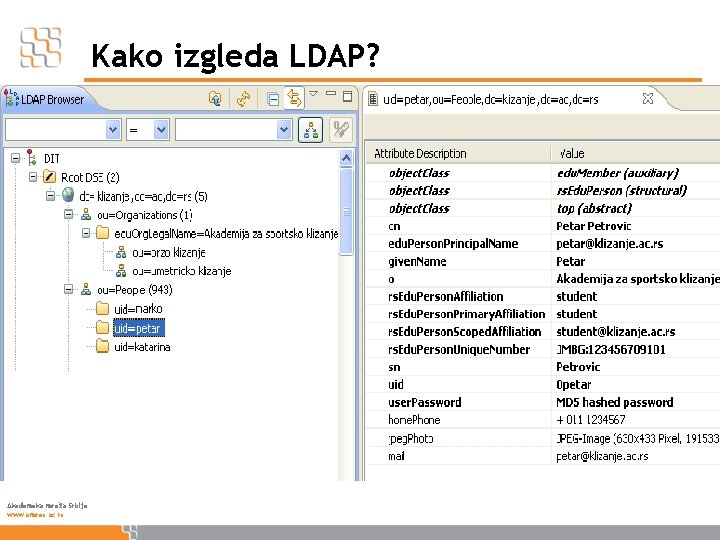Image resolution: width=720 pixels, height=540 pixels.
Task: Click the uid=marko folder icon
Action: (x=102, y=308)
